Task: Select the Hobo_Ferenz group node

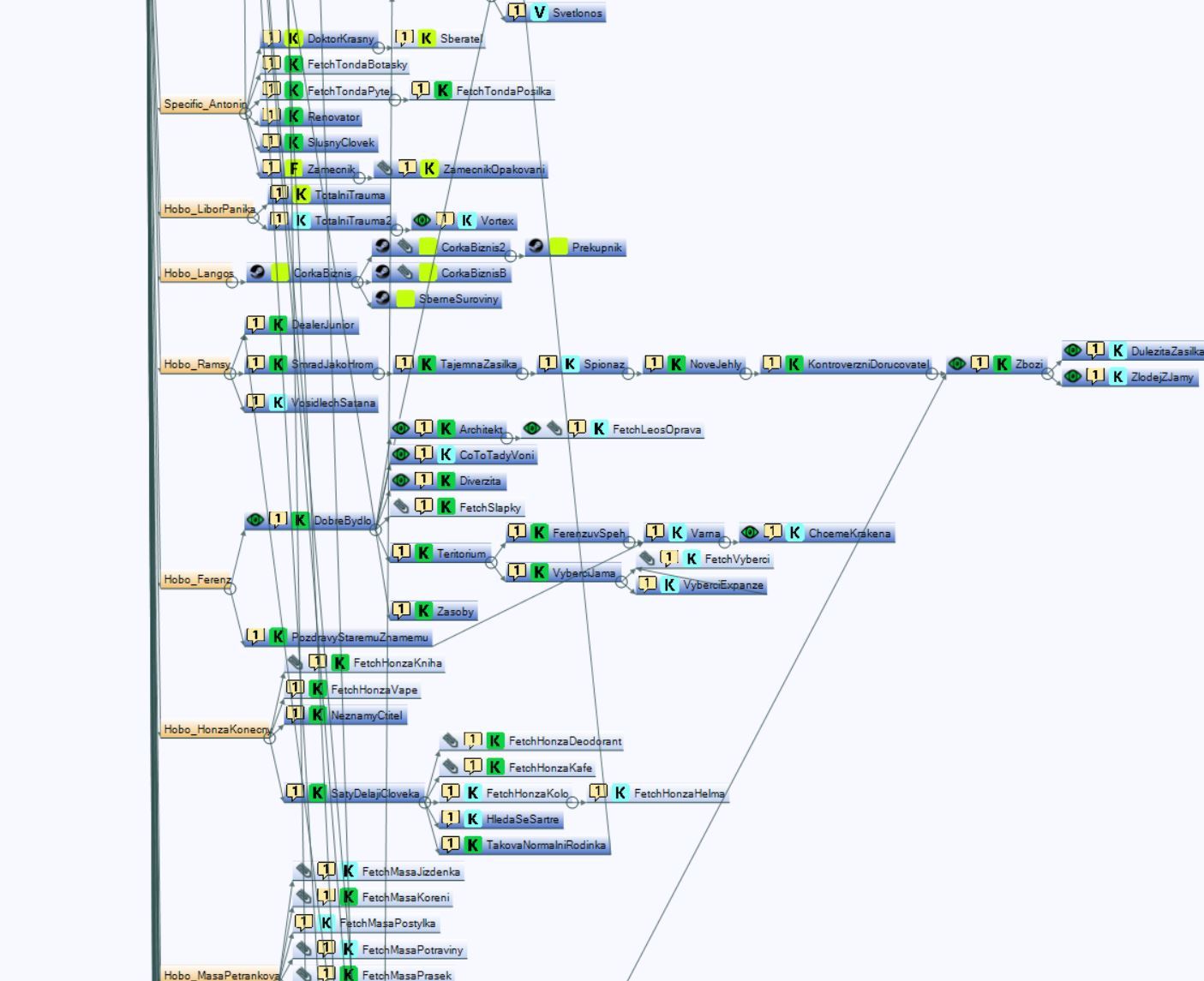Action: [196, 580]
